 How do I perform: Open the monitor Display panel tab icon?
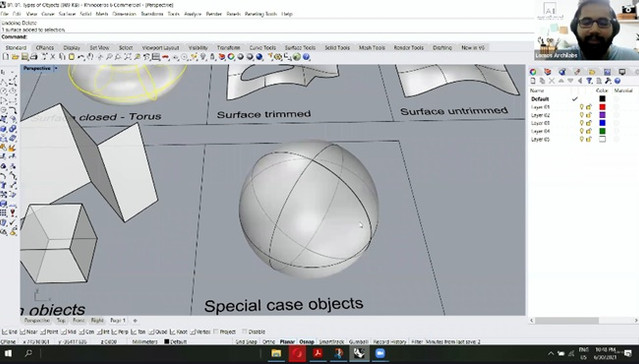point(622,72)
